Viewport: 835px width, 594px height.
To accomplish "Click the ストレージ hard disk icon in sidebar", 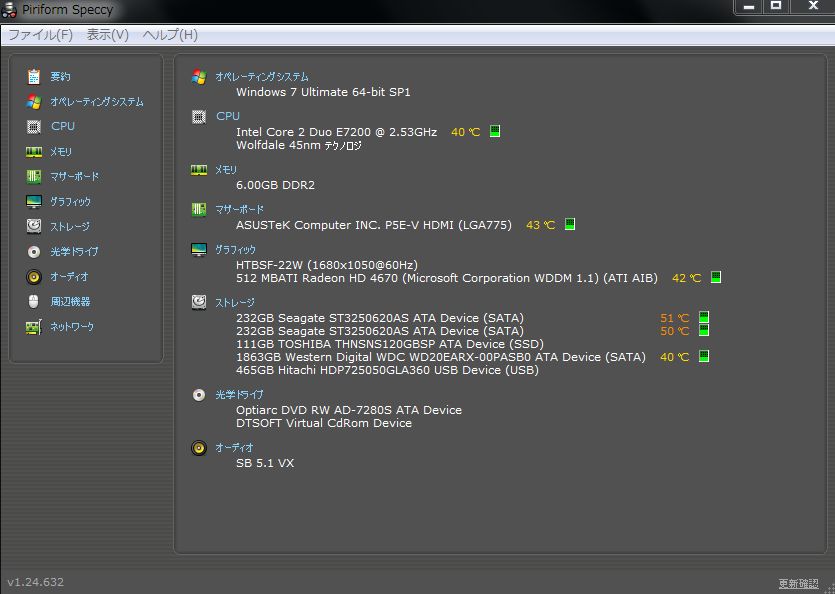I will coord(34,226).
